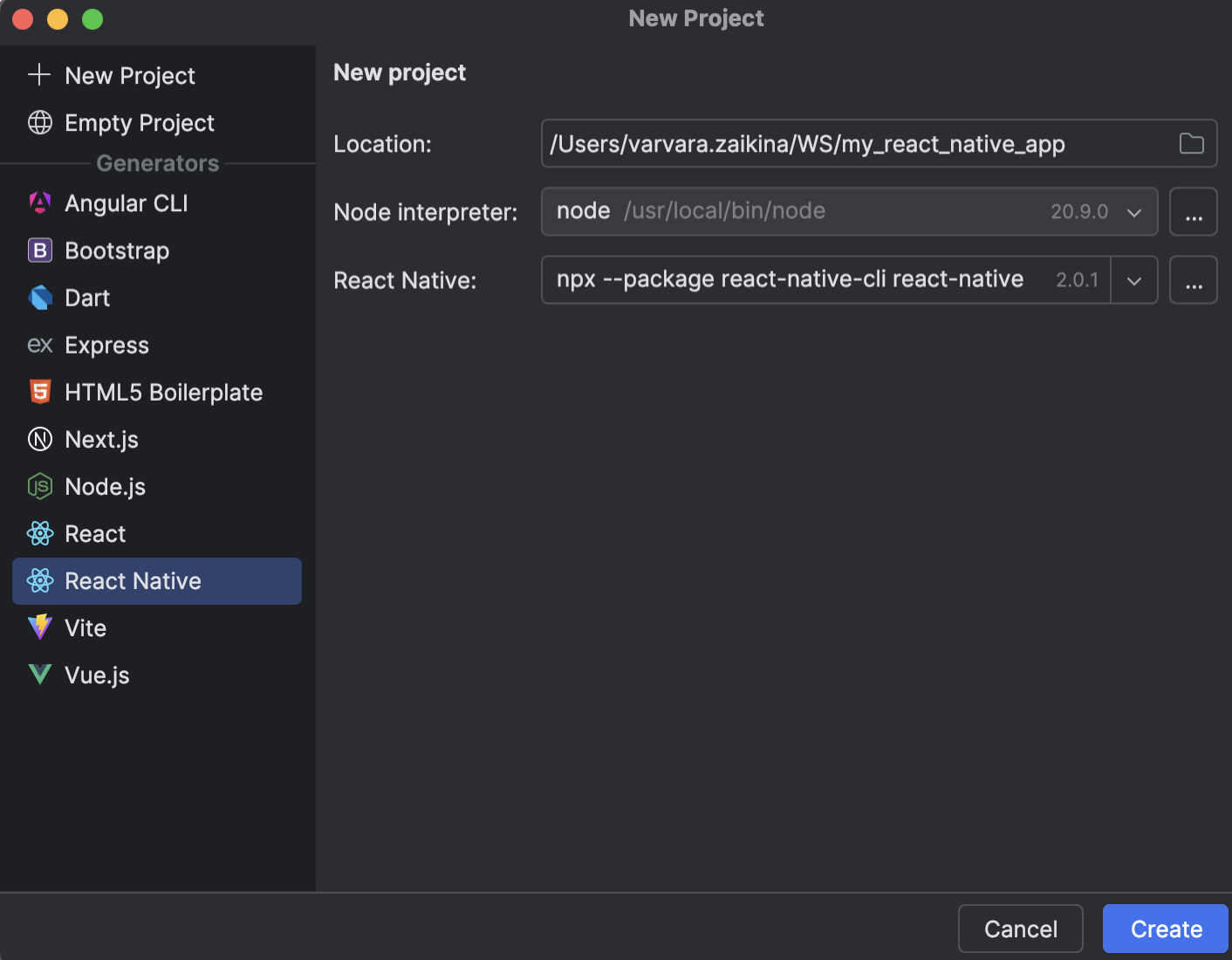Cancel the new project dialog

point(1020,929)
